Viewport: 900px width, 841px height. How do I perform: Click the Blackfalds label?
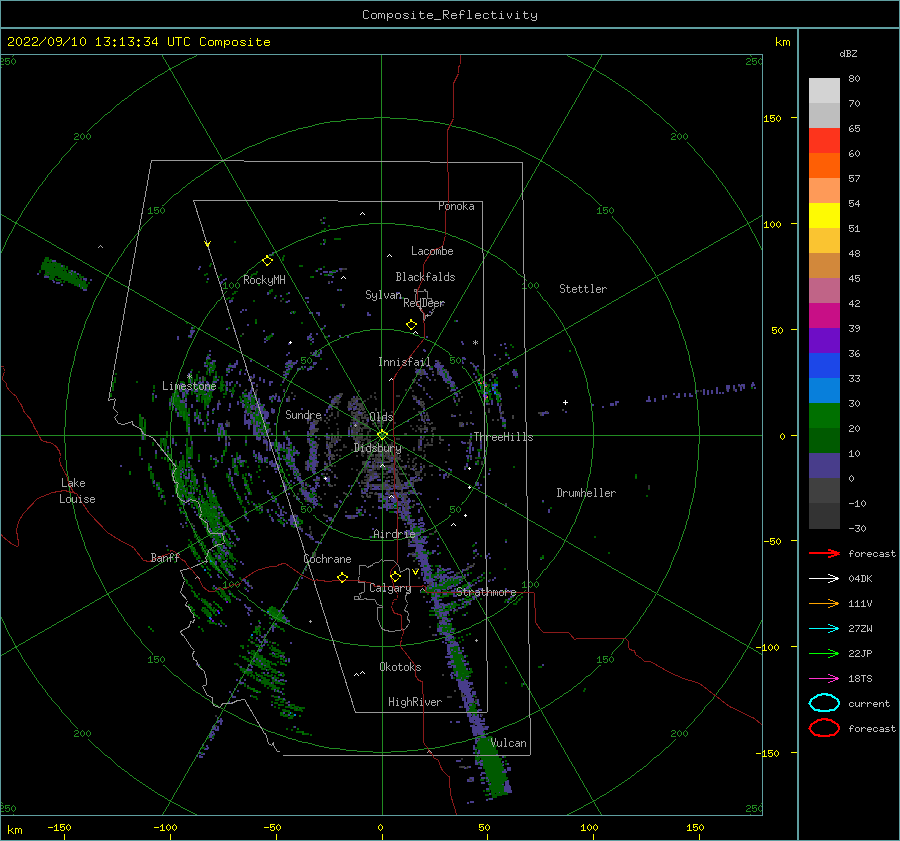pyautogui.click(x=425, y=277)
